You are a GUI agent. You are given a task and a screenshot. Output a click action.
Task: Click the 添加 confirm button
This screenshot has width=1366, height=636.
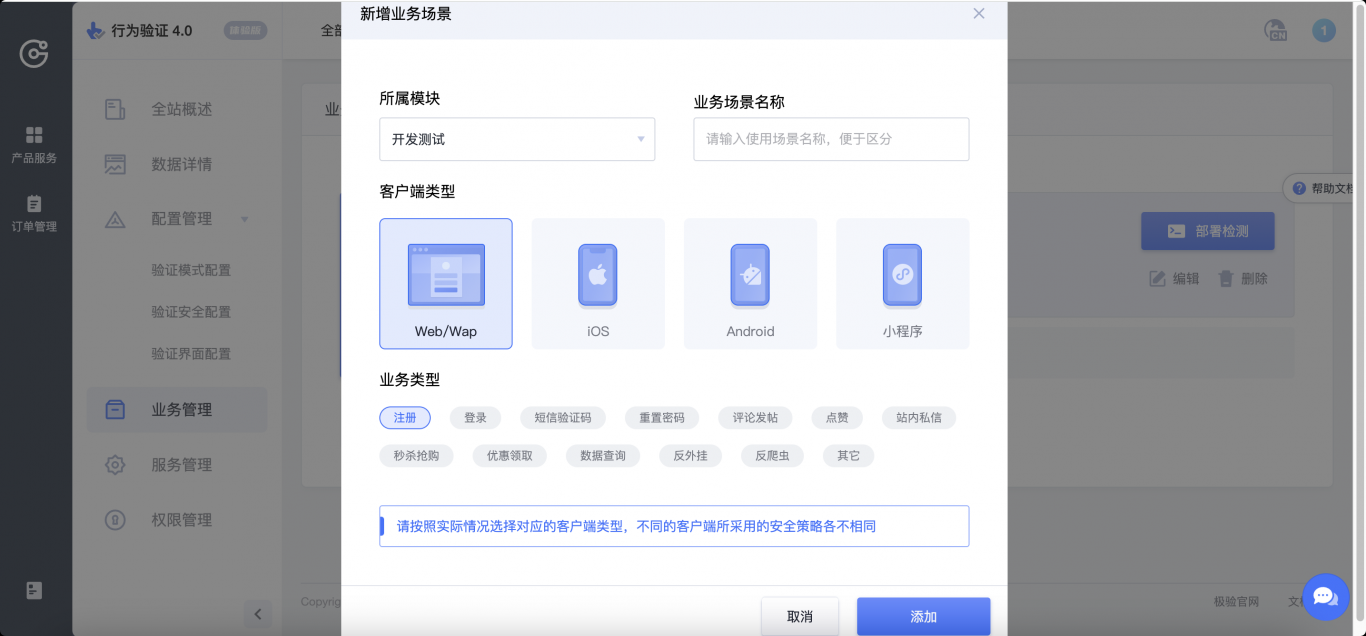[922, 616]
